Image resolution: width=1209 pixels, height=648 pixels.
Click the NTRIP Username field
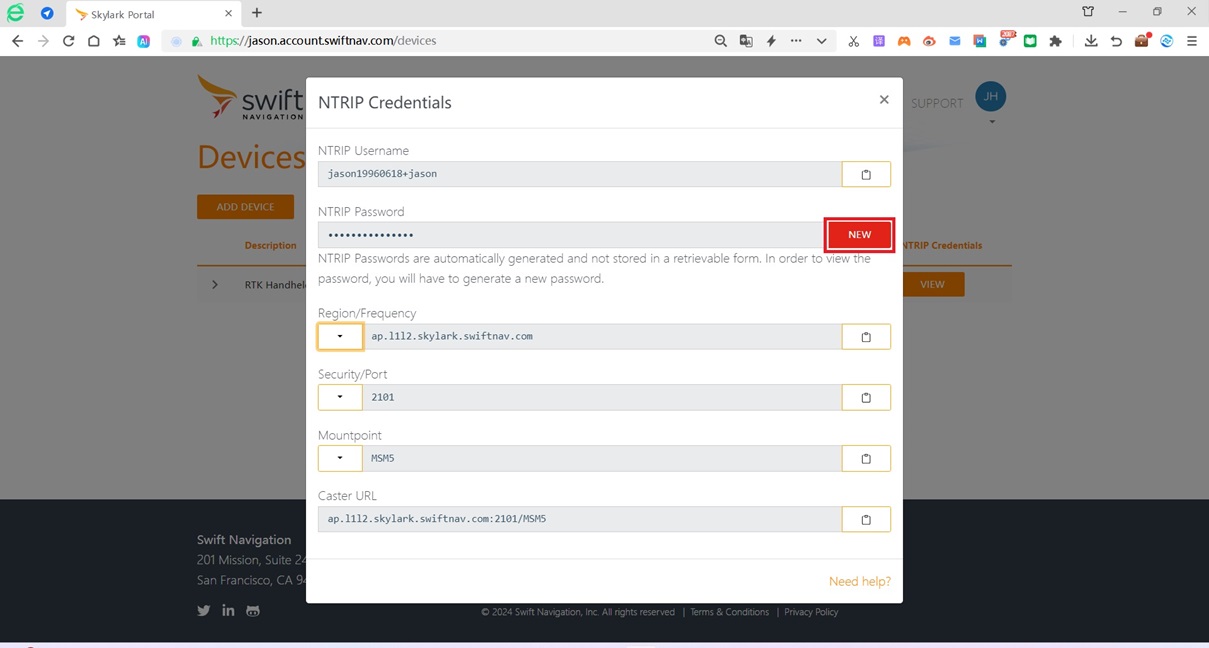coord(580,174)
